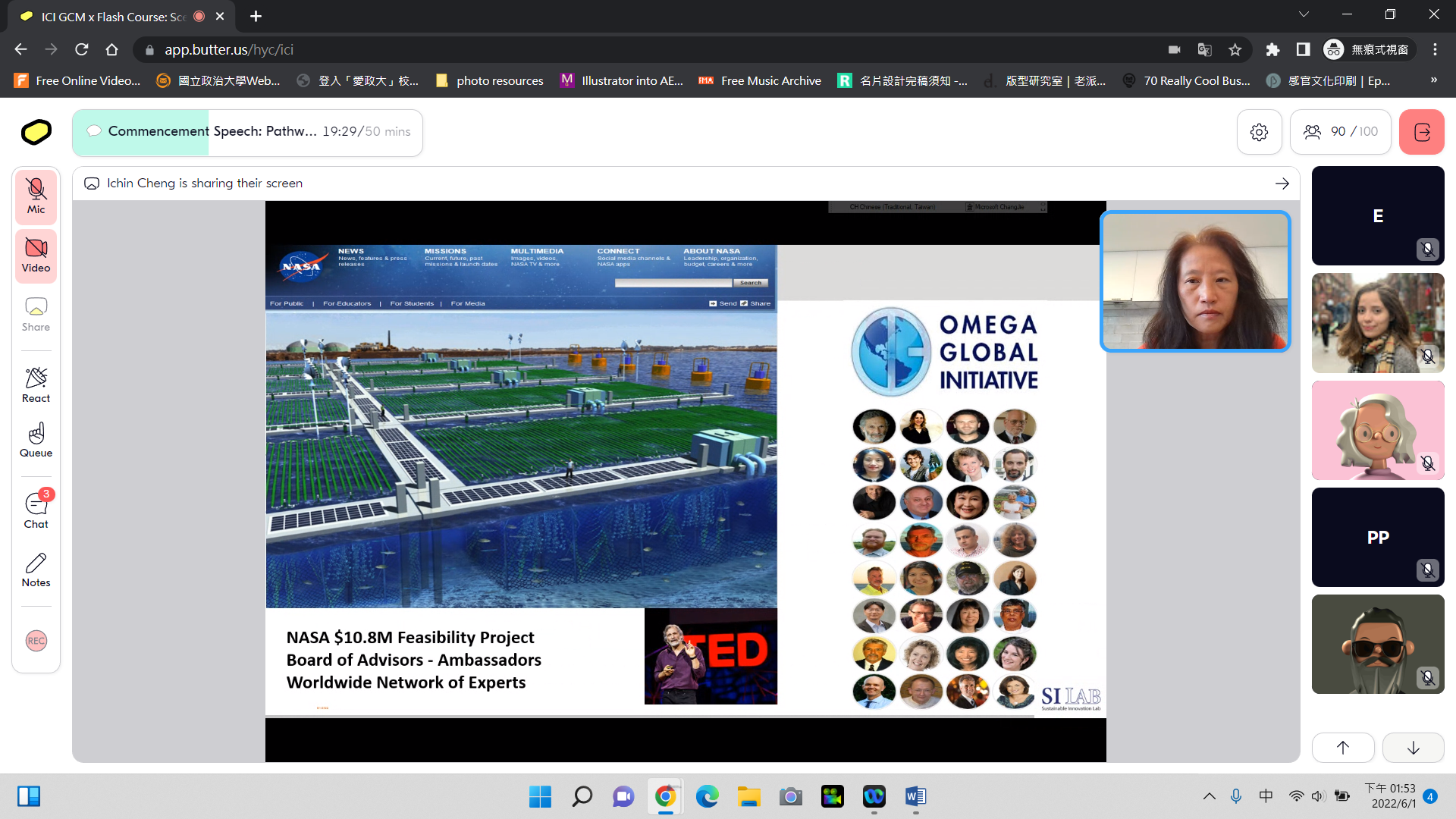Click the Butter yellow logo
The height and width of the screenshot is (819, 1456).
[36, 132]
